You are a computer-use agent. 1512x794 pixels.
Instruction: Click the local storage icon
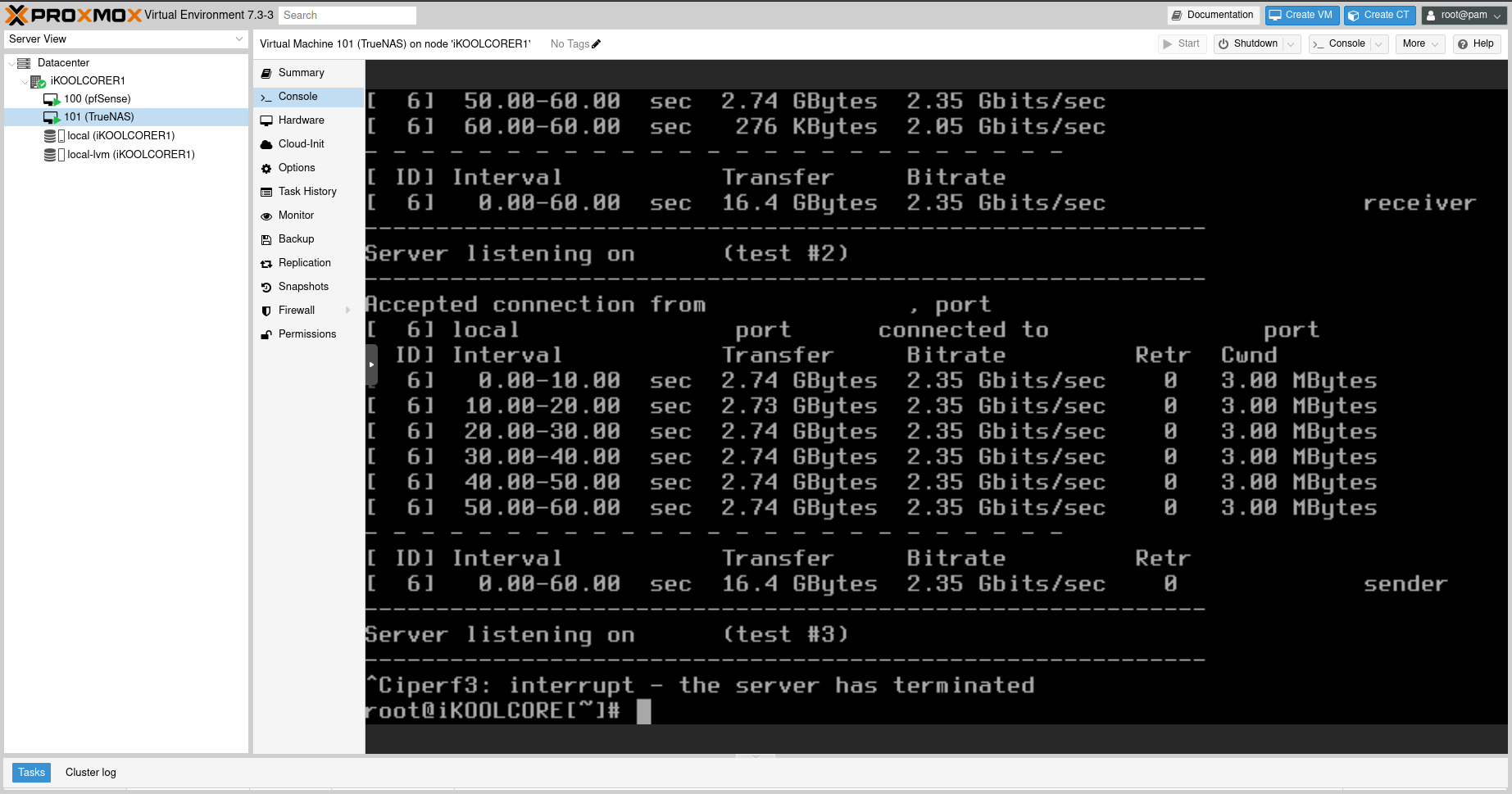[x=54, y=136]
